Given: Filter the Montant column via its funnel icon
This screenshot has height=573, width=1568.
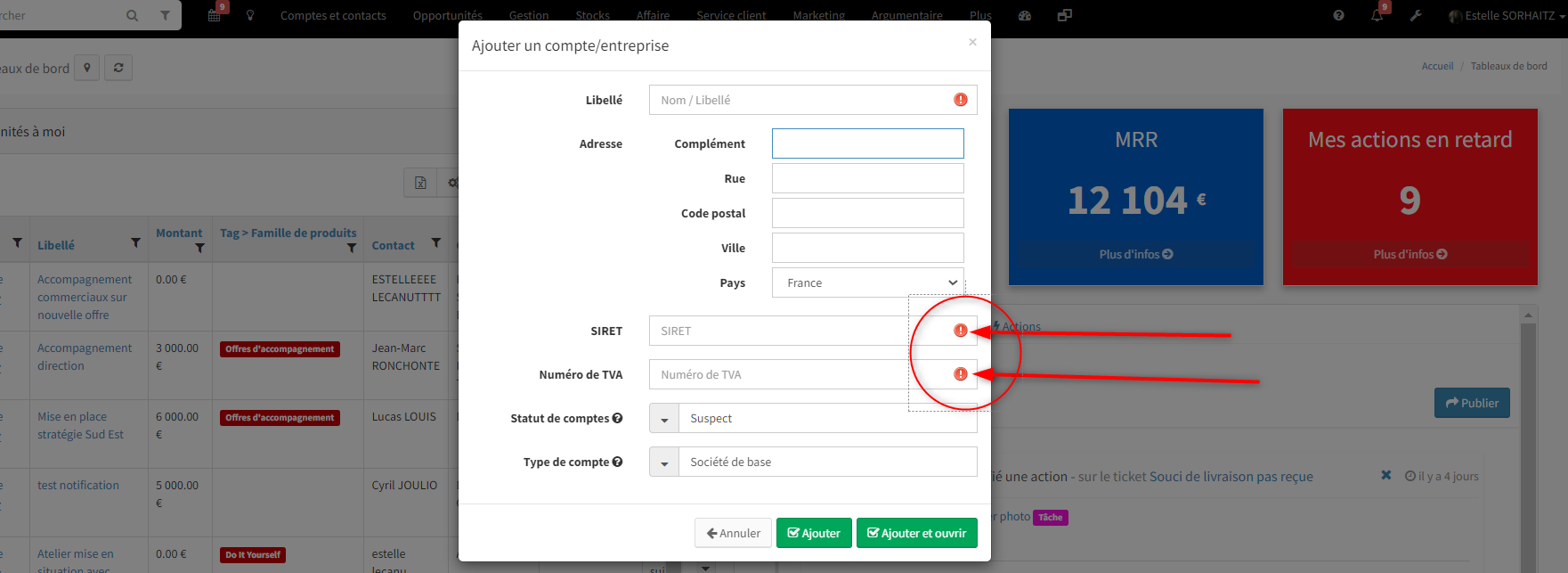Looking at the screenshot, I should 199,248.
